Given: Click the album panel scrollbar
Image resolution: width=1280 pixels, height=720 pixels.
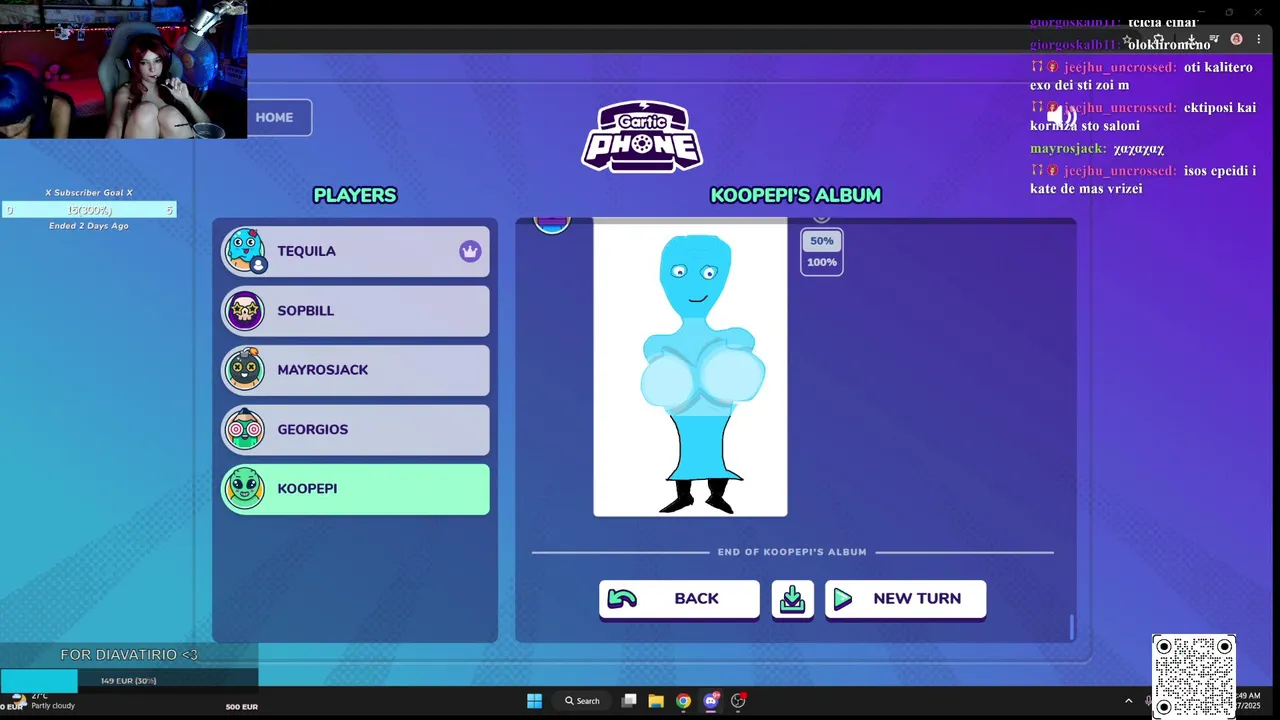Looking at the screenshot, I should (x=1071, y=627).
